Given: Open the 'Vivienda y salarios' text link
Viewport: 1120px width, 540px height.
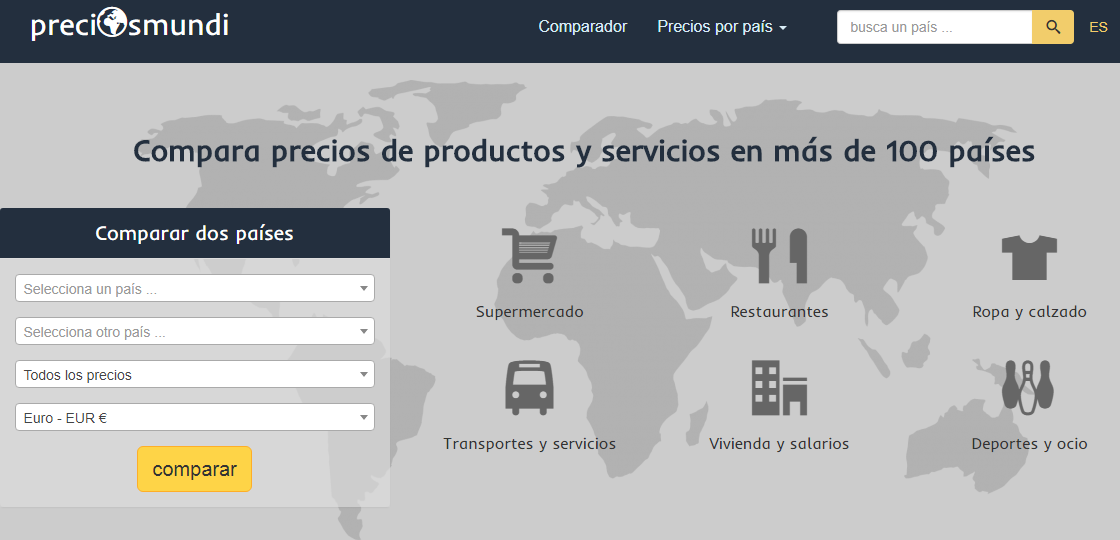Looking at the screenshot, I should pyautogui.click(x=779, y=444).
